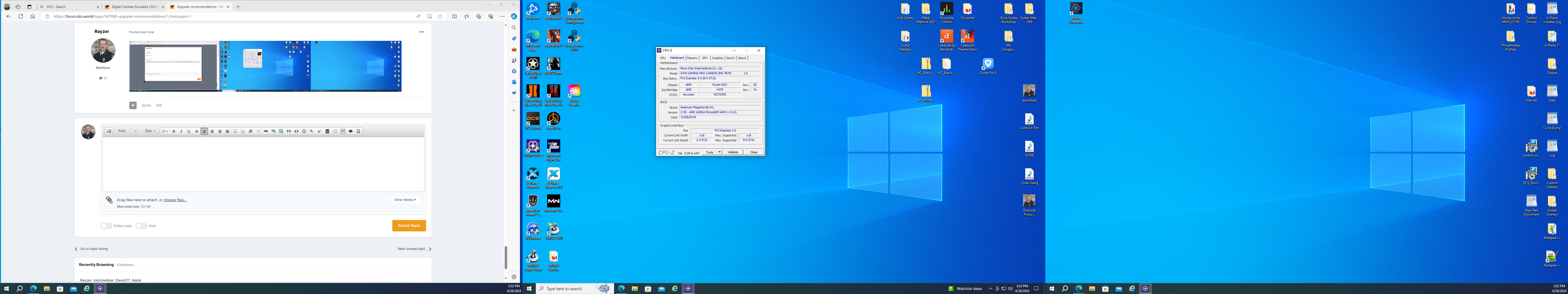Open the Lick Library folder on desktop

[x=905, y=11]
